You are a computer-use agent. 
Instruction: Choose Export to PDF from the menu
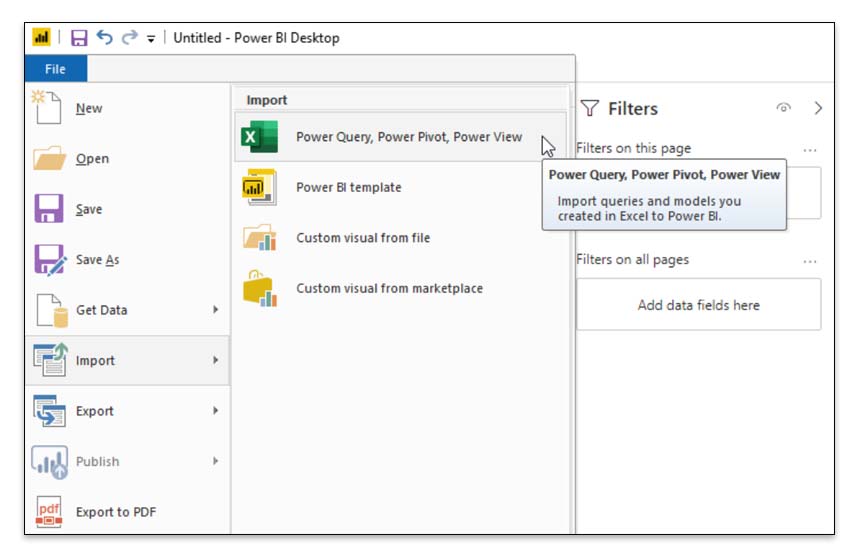point(128,512)
